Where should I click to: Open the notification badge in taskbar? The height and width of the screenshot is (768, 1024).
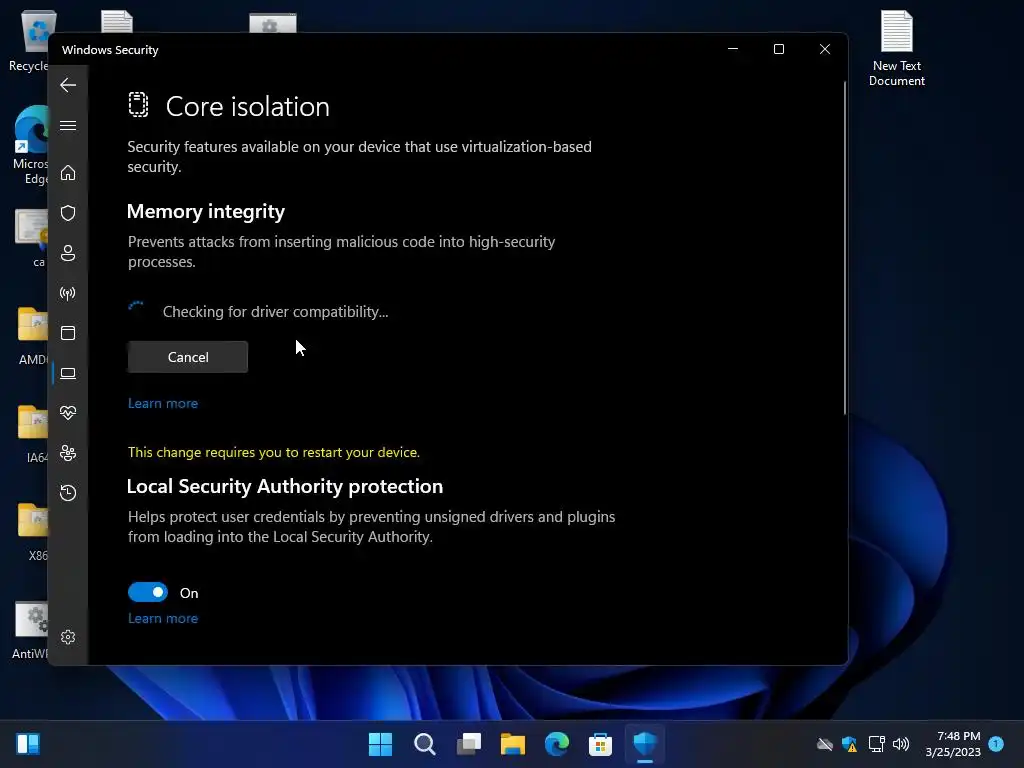pyautogui.click(x=996, y=744)
